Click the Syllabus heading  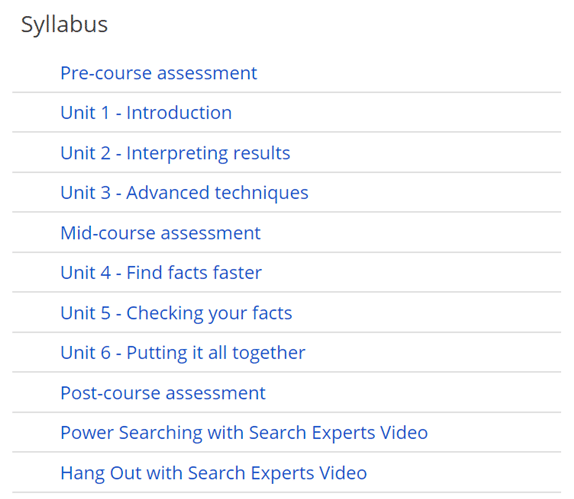coord(64,25)
